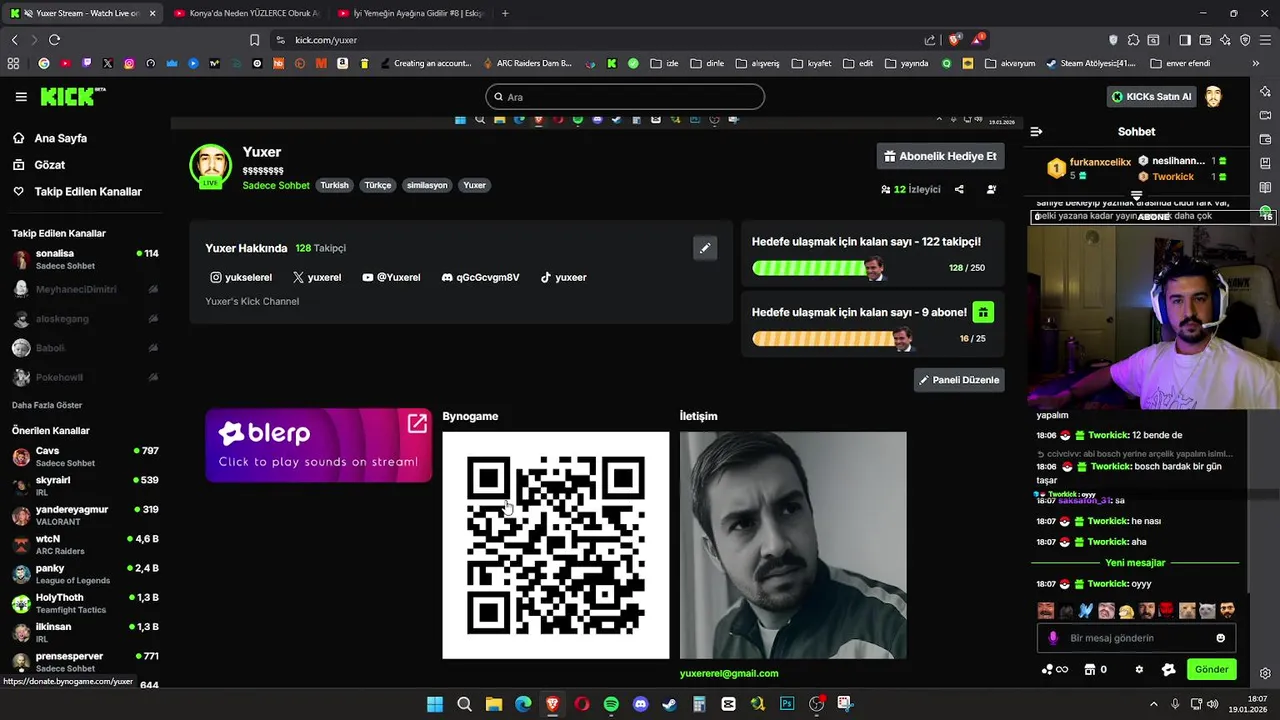Viewport: 1280px width, 720px height.
Task: Click the purple microphone icon in the chat input
Action: [1053, 638]
